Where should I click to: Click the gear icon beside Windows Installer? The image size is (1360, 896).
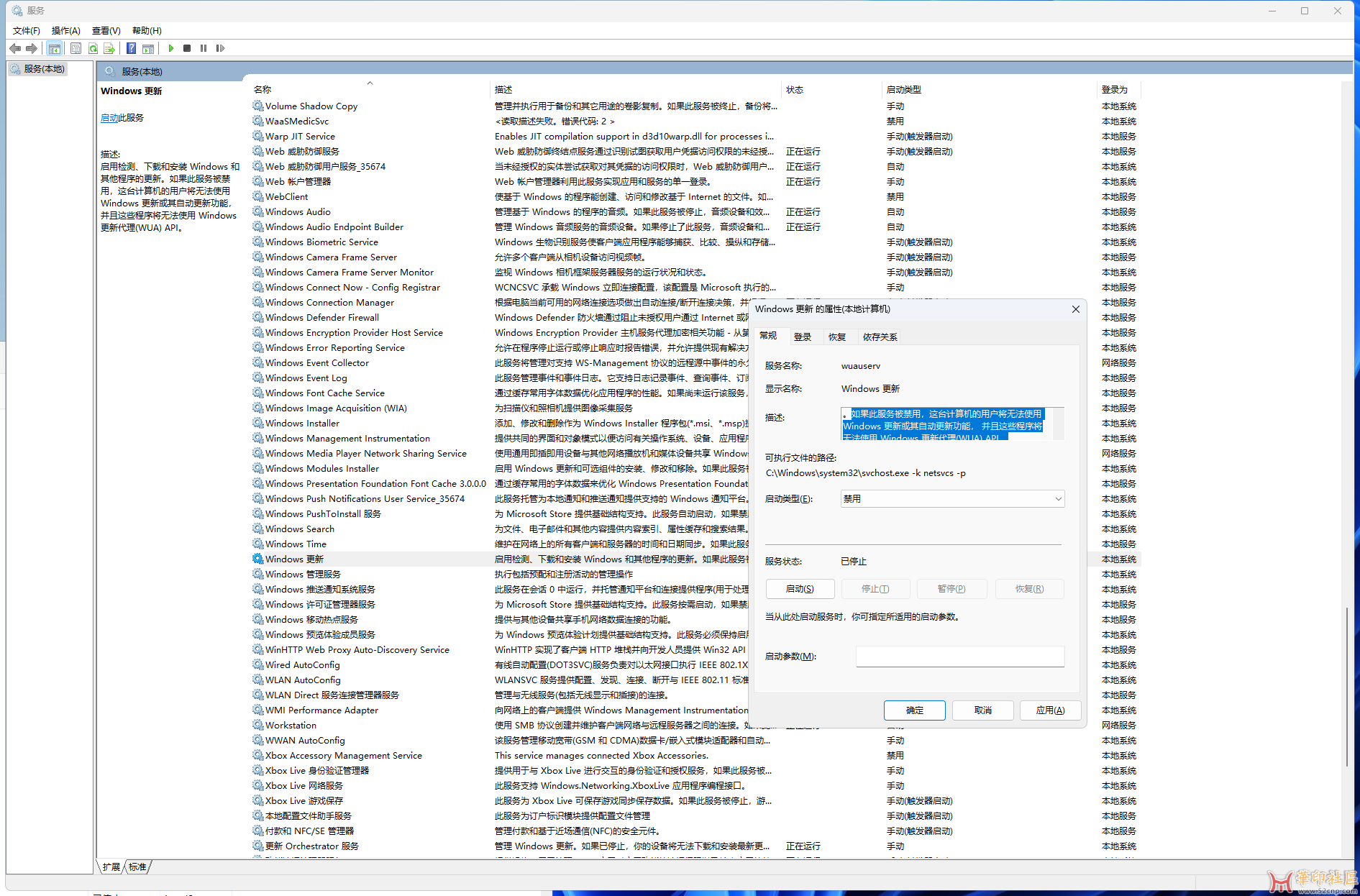click(x=257, y=423)
